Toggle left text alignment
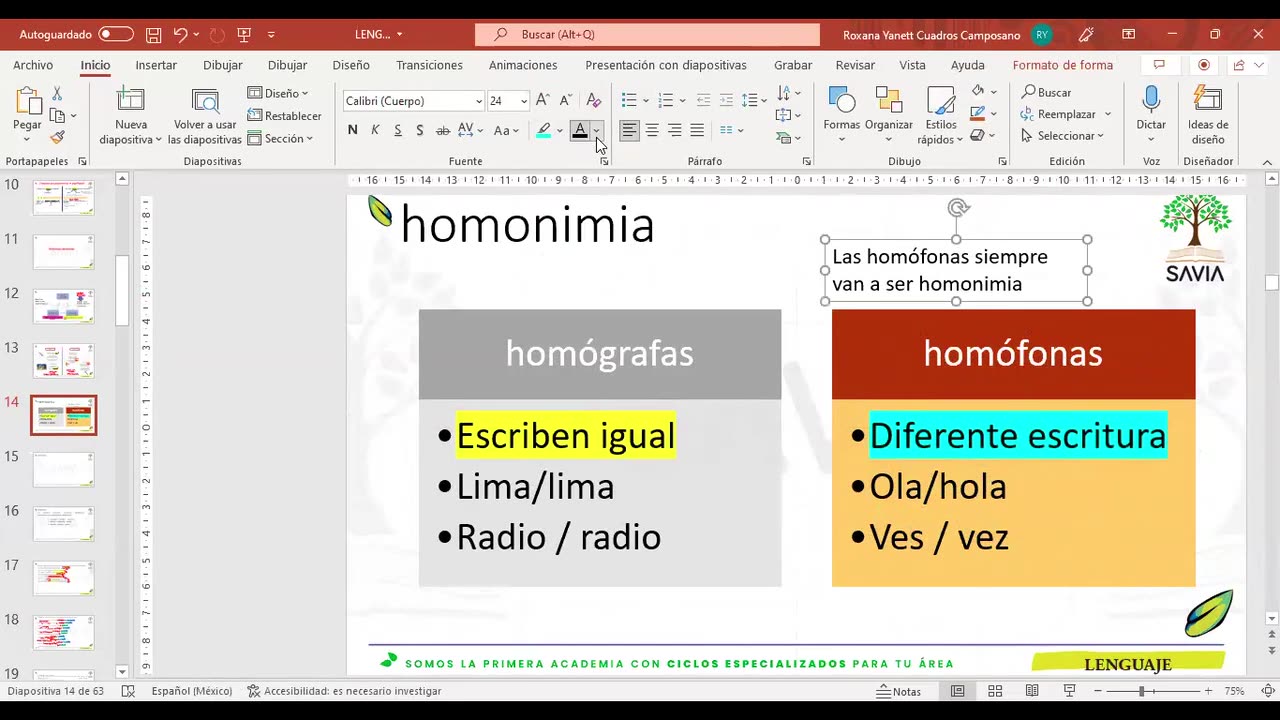The height and width of the screenshot is (720, 1280). (629, 130)
